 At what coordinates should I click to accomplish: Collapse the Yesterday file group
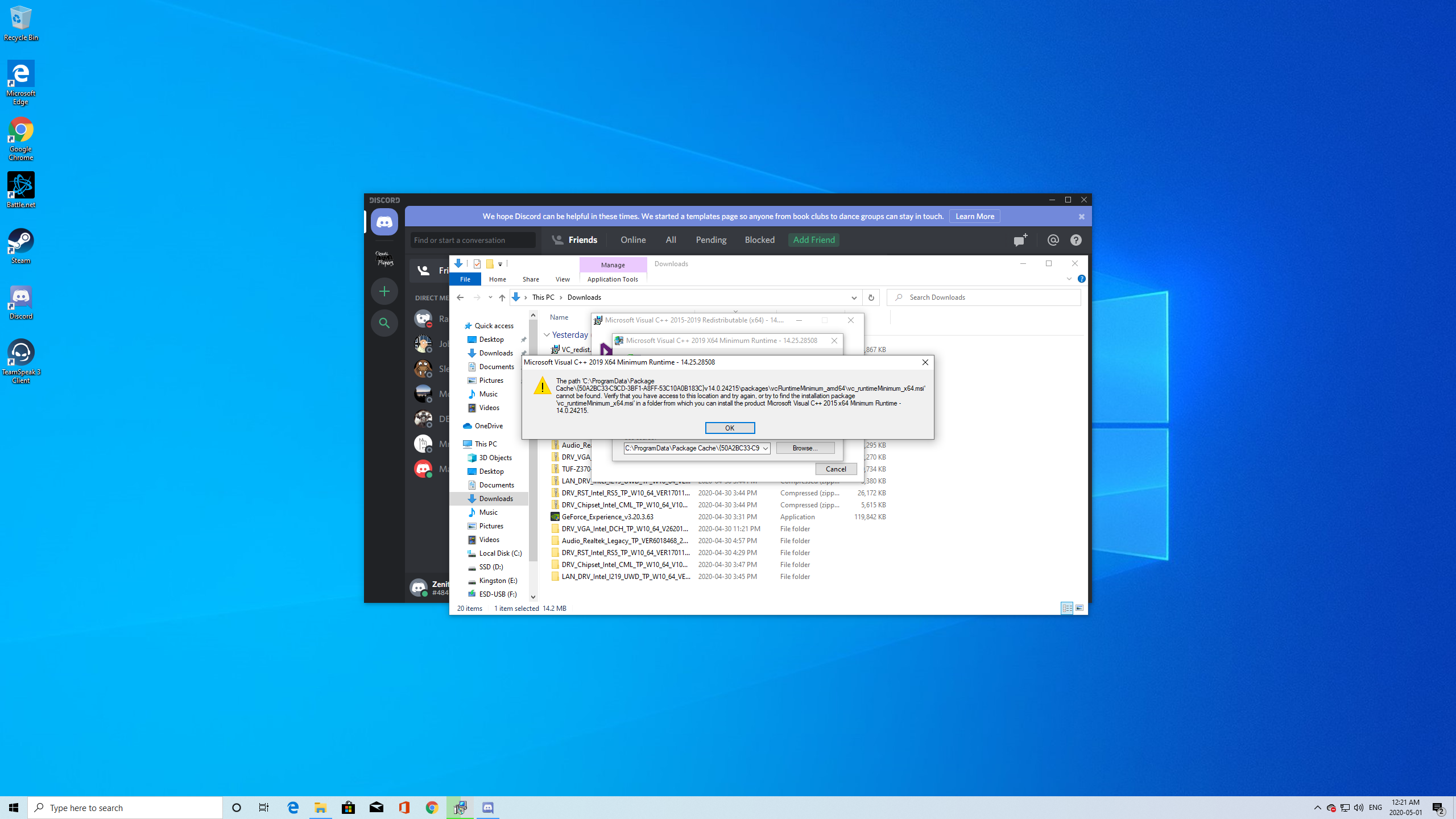547,335
